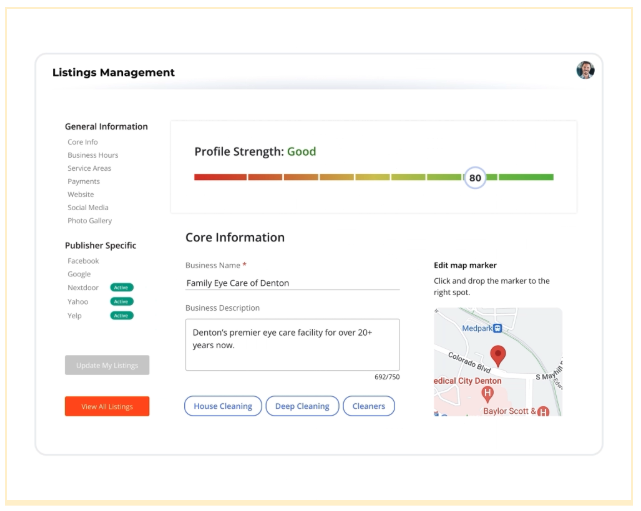The height and width of the screenshot is (511, 641).
Task: Click the Business Name input field
Action: tap(292, 283)
